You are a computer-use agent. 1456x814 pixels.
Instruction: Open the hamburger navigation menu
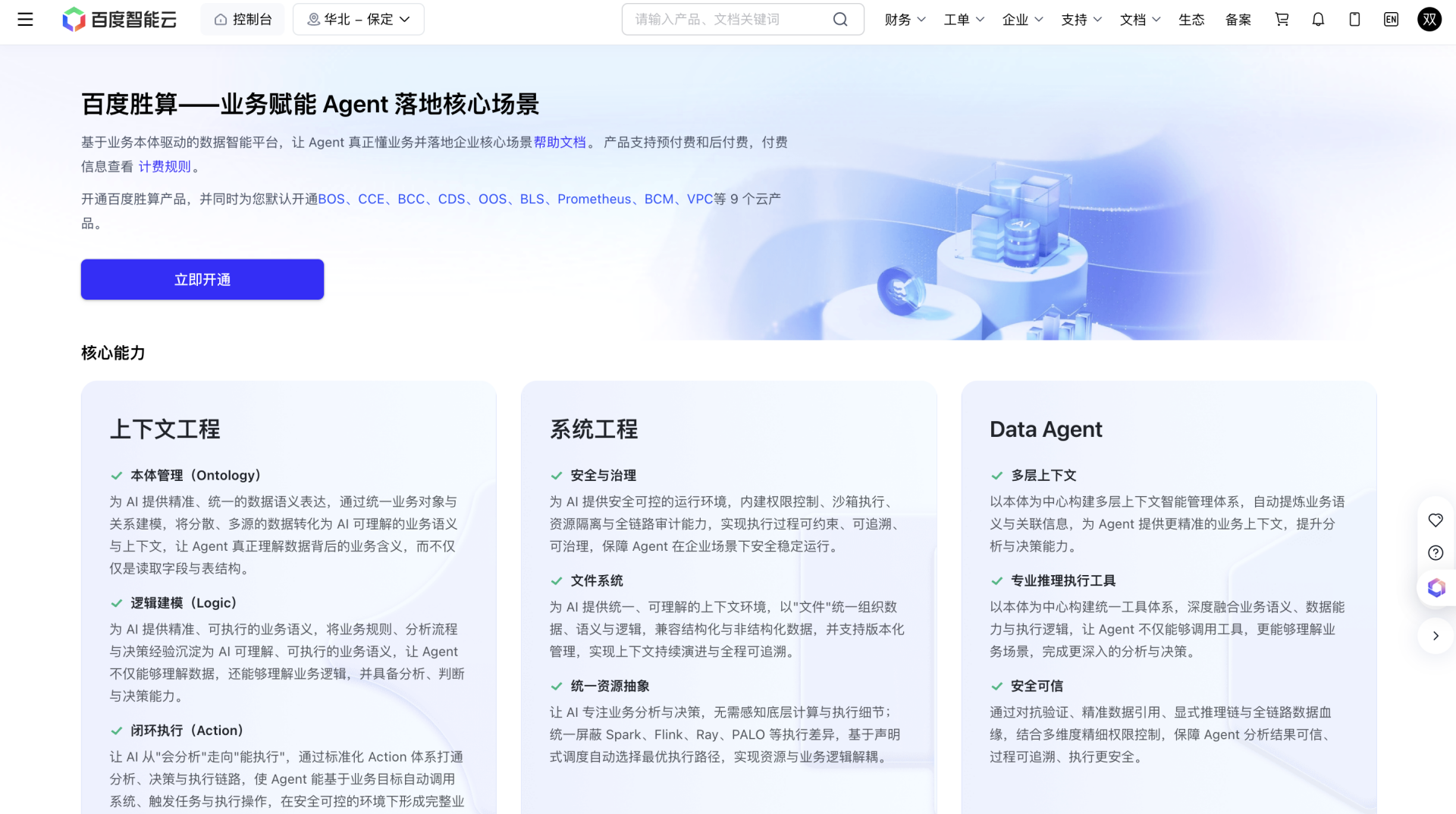(25, 20)
